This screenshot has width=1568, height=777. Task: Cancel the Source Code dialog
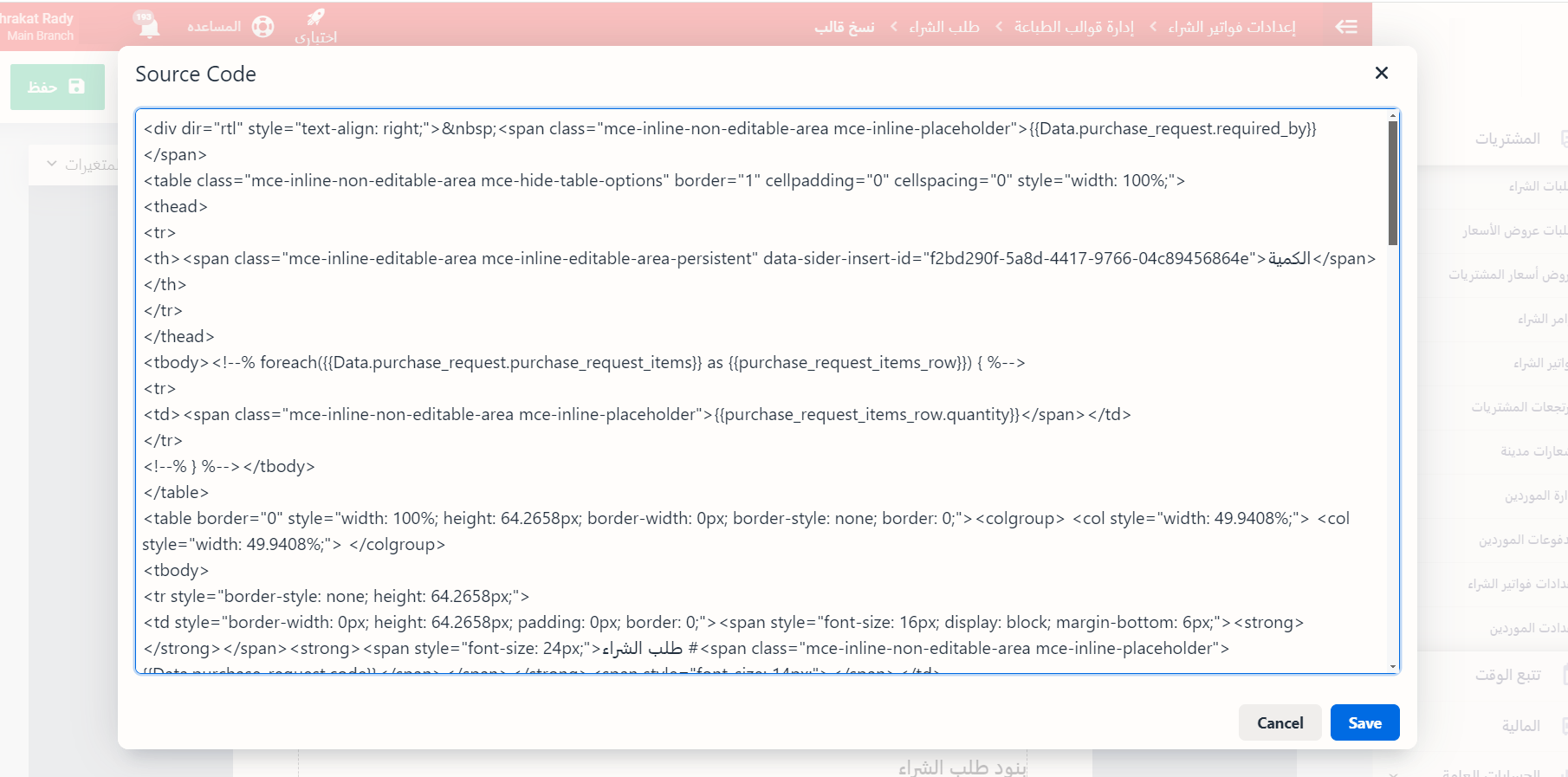click(x=1280, y=722)
